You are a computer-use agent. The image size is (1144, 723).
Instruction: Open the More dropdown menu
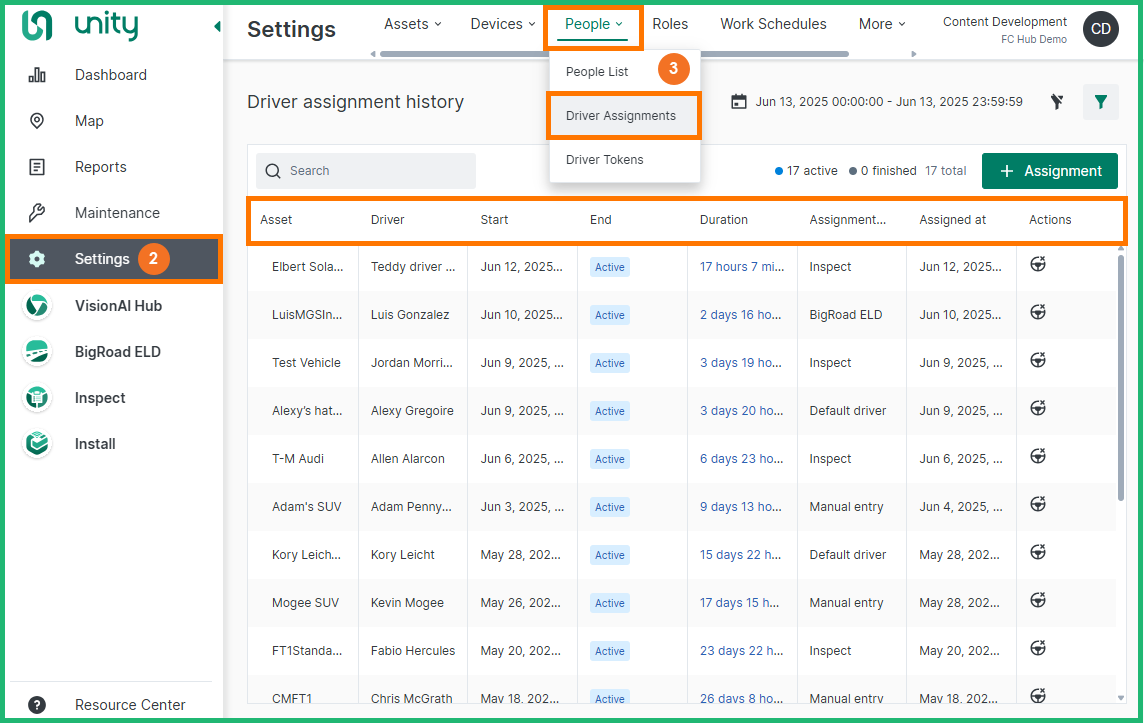pos(882,24)
